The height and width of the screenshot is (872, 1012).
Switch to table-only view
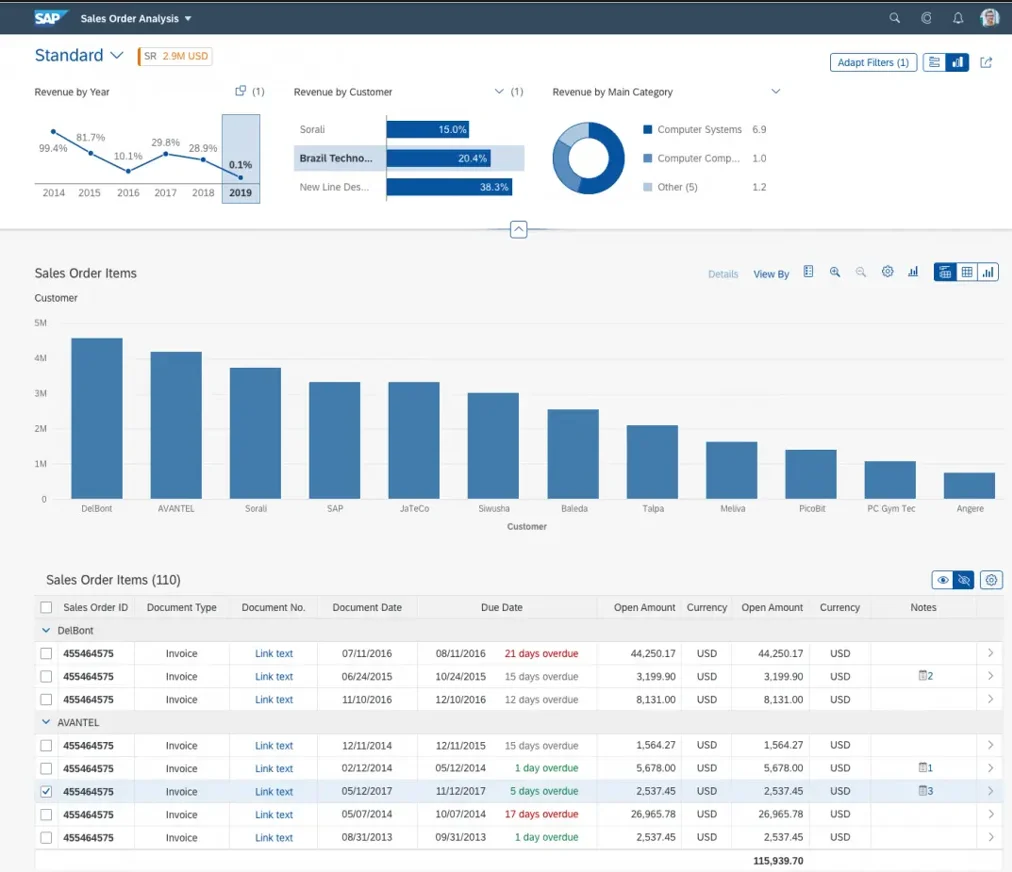coord(967,272)
